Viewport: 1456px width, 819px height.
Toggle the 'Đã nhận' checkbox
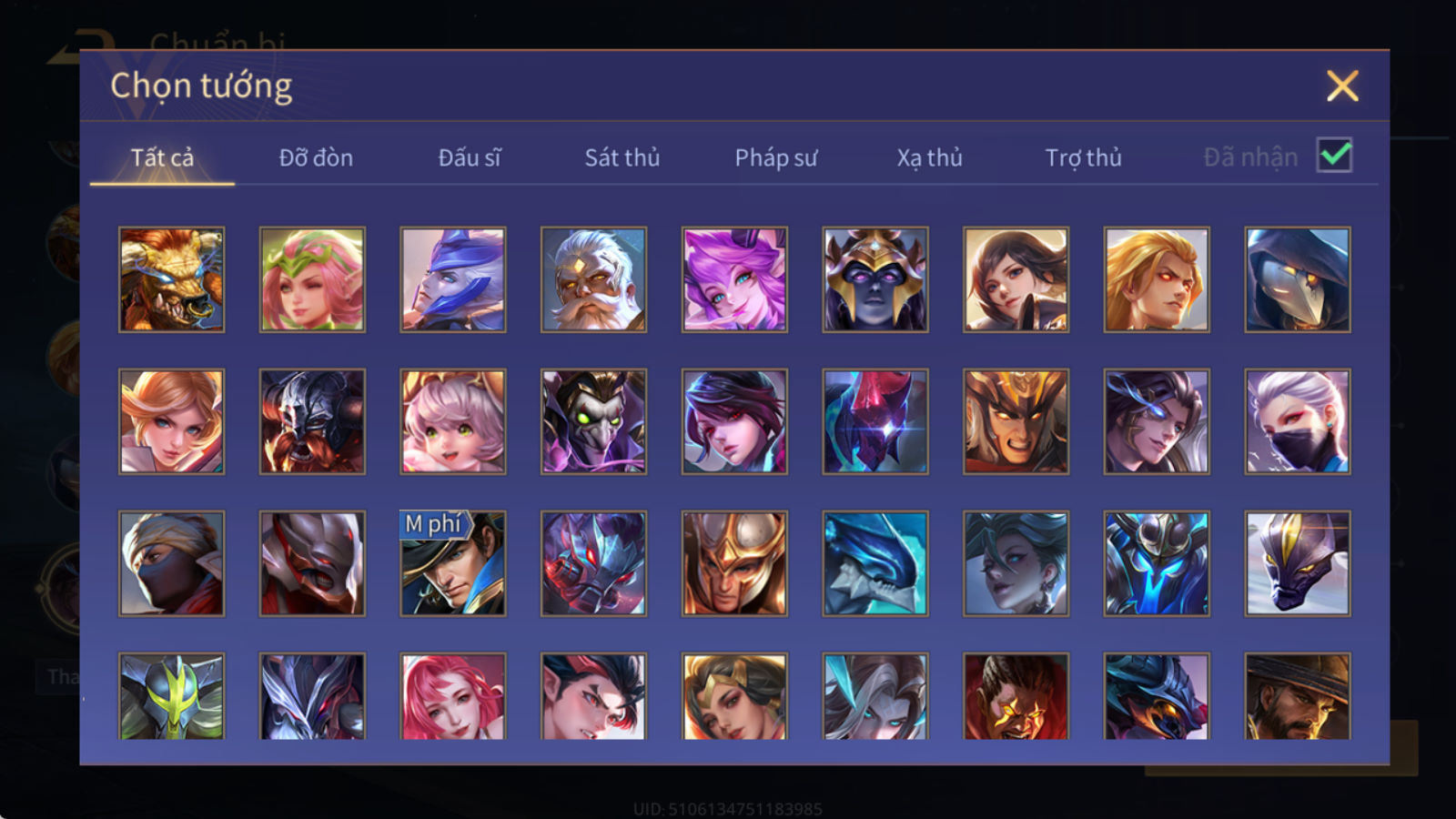[1335, 156]
